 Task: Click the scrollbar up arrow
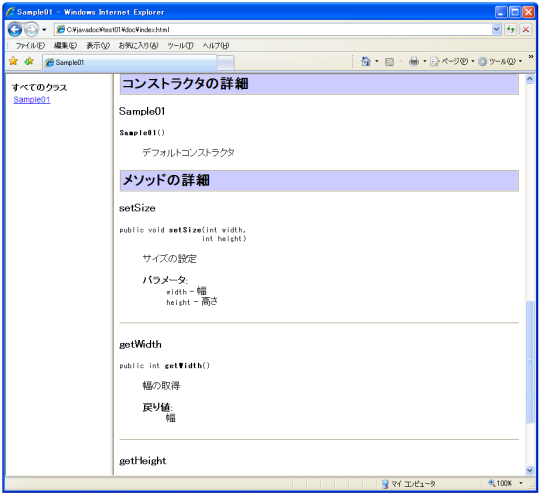point(530,79)
